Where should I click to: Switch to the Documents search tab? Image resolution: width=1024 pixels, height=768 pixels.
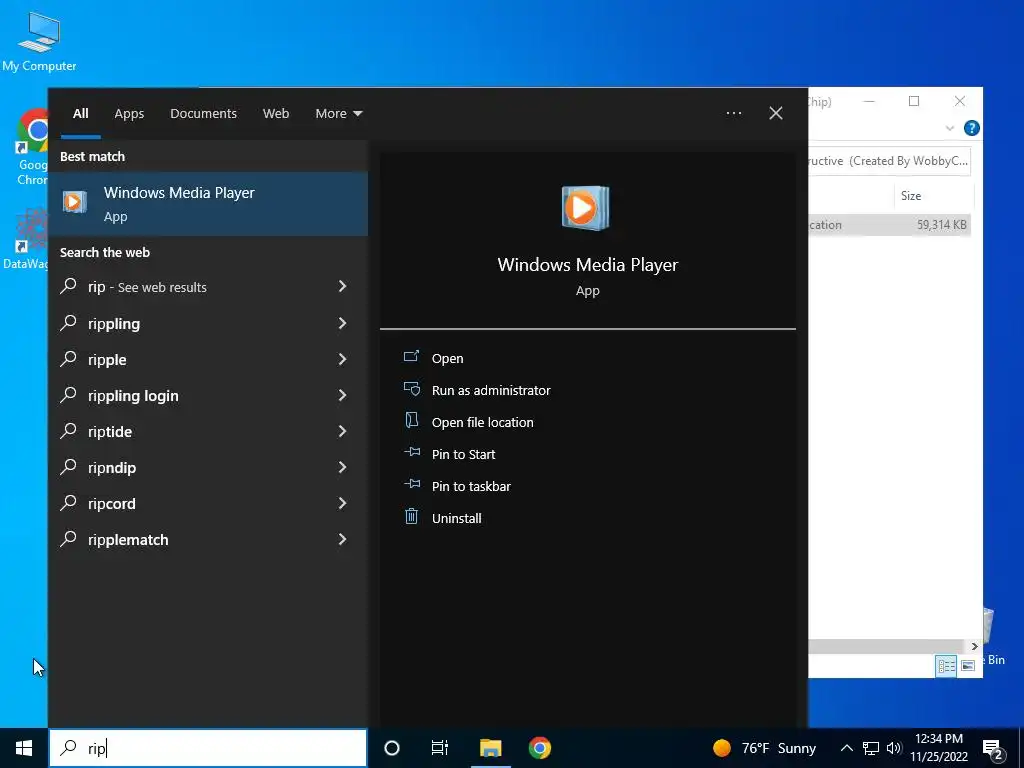(203, 114)
